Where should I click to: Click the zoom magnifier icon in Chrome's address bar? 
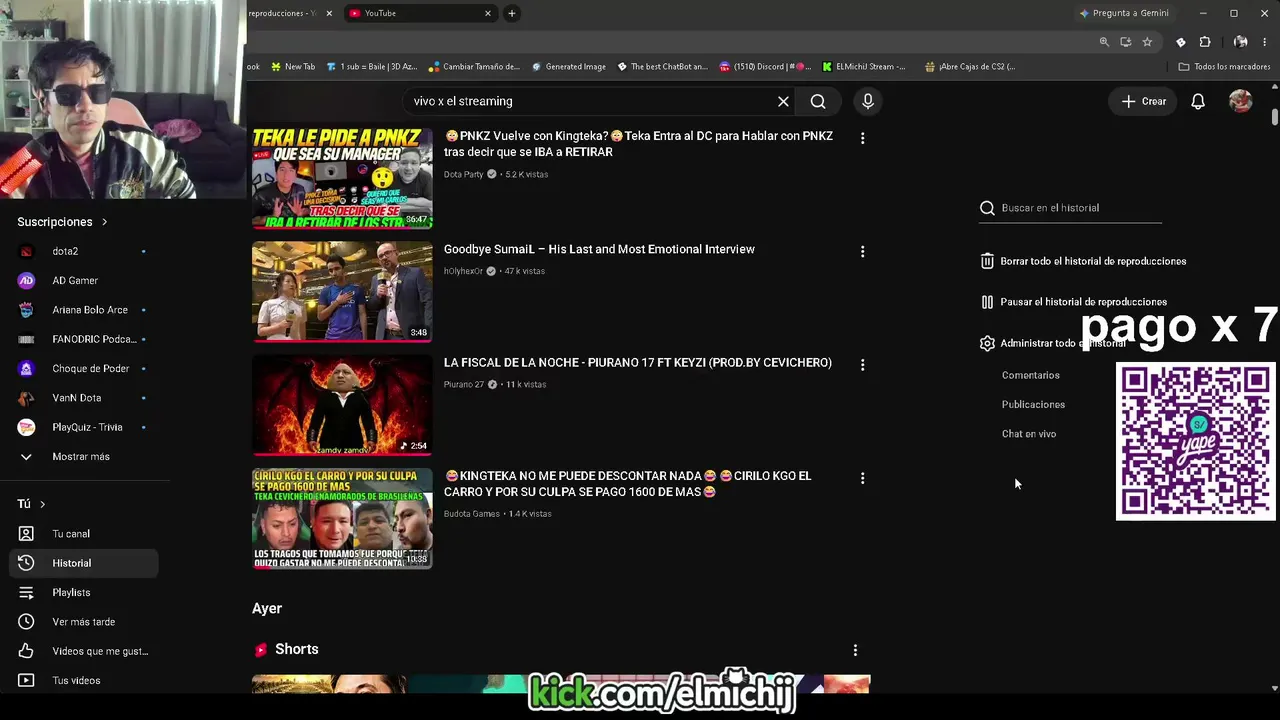click(1104, 42)
